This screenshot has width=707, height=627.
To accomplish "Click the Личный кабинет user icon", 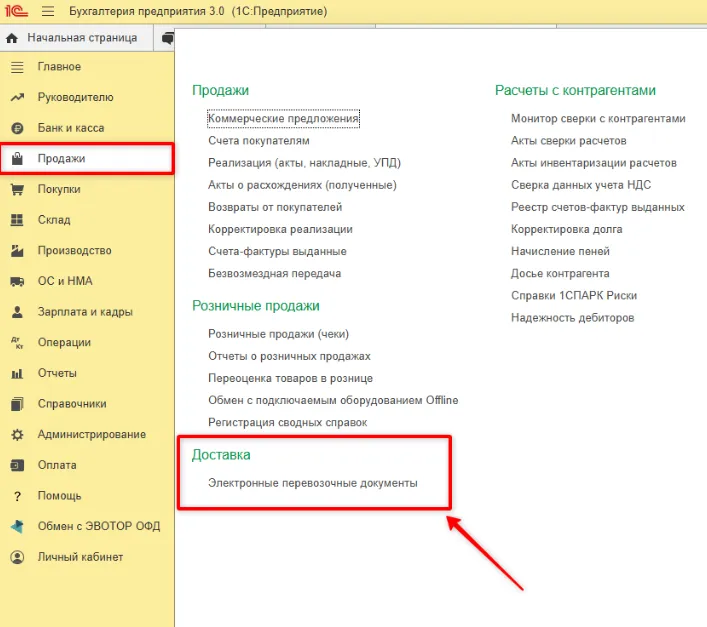I will point(17,558).
